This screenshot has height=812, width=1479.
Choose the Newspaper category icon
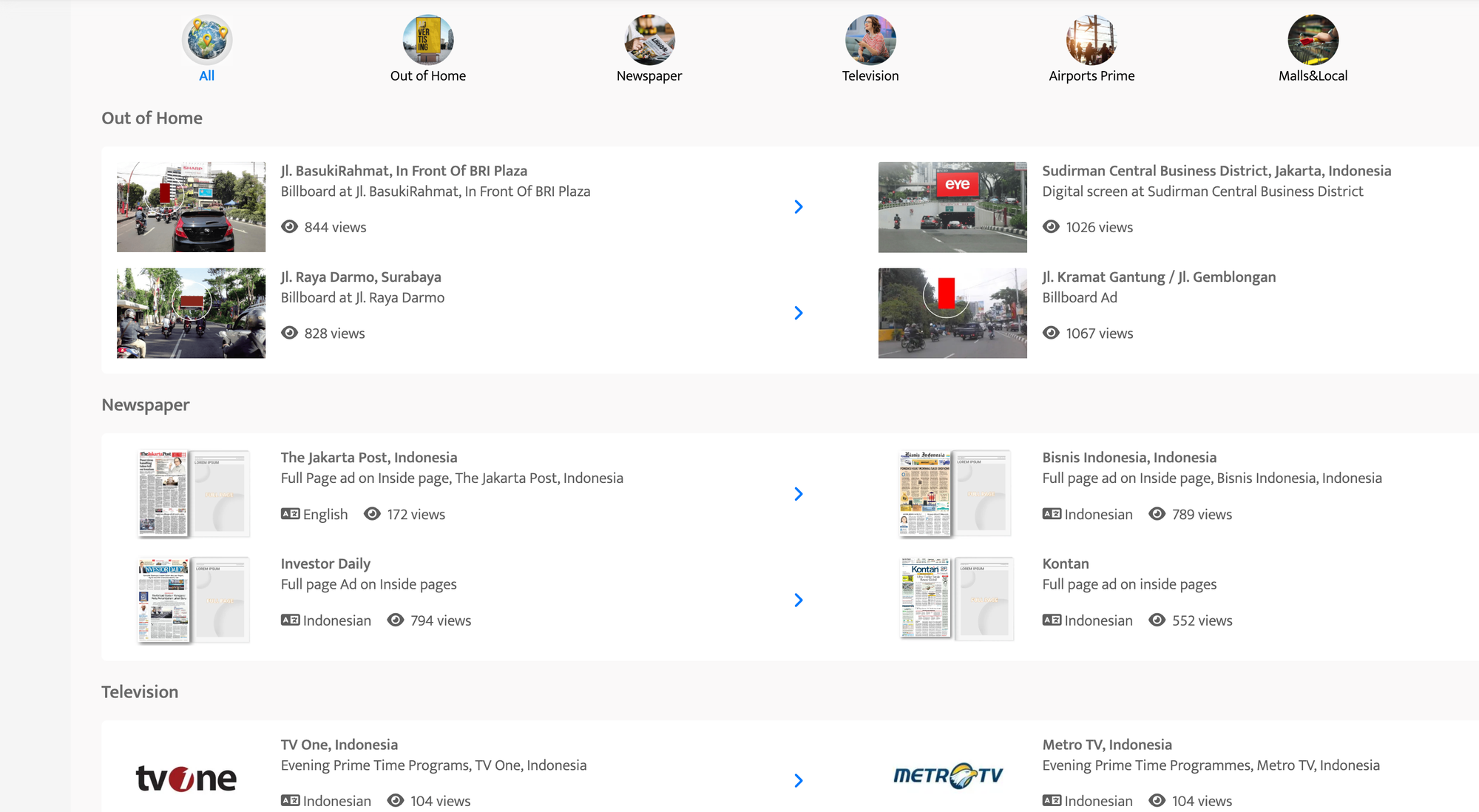[x=649, y=40]
